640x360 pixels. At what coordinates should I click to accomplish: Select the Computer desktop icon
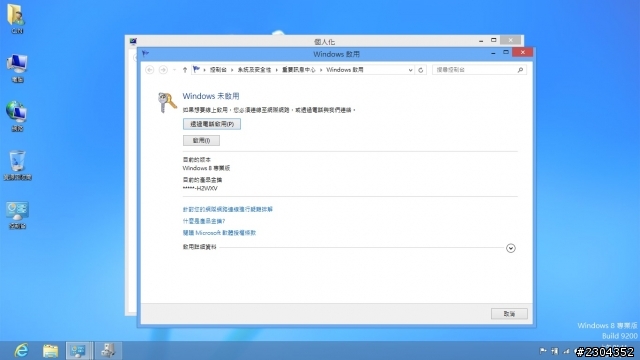click(x=17, y=69)
